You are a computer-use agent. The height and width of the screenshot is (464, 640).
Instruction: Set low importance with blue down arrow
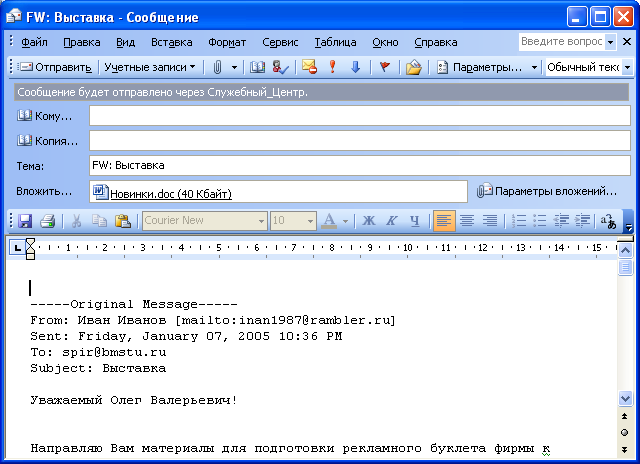[356, 67]
